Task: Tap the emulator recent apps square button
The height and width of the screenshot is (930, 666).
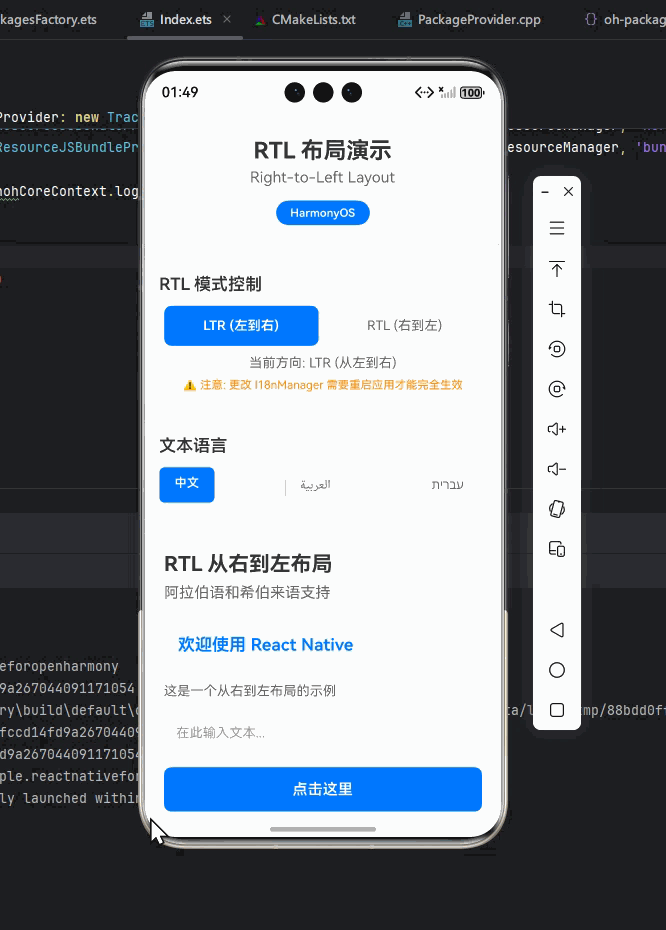Action: coord(556,710)
